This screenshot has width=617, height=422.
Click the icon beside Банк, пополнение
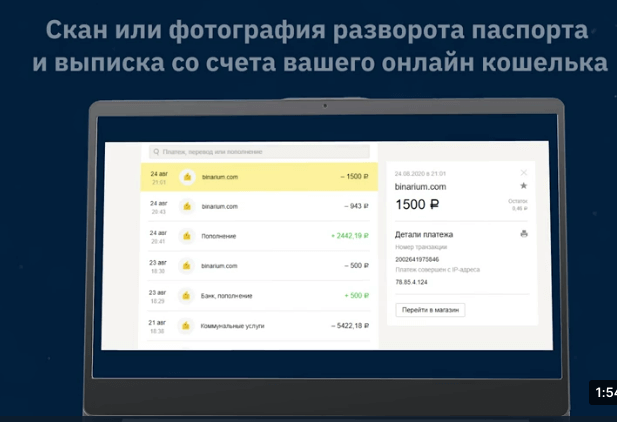pyautogui.click(x=185, y=296)
